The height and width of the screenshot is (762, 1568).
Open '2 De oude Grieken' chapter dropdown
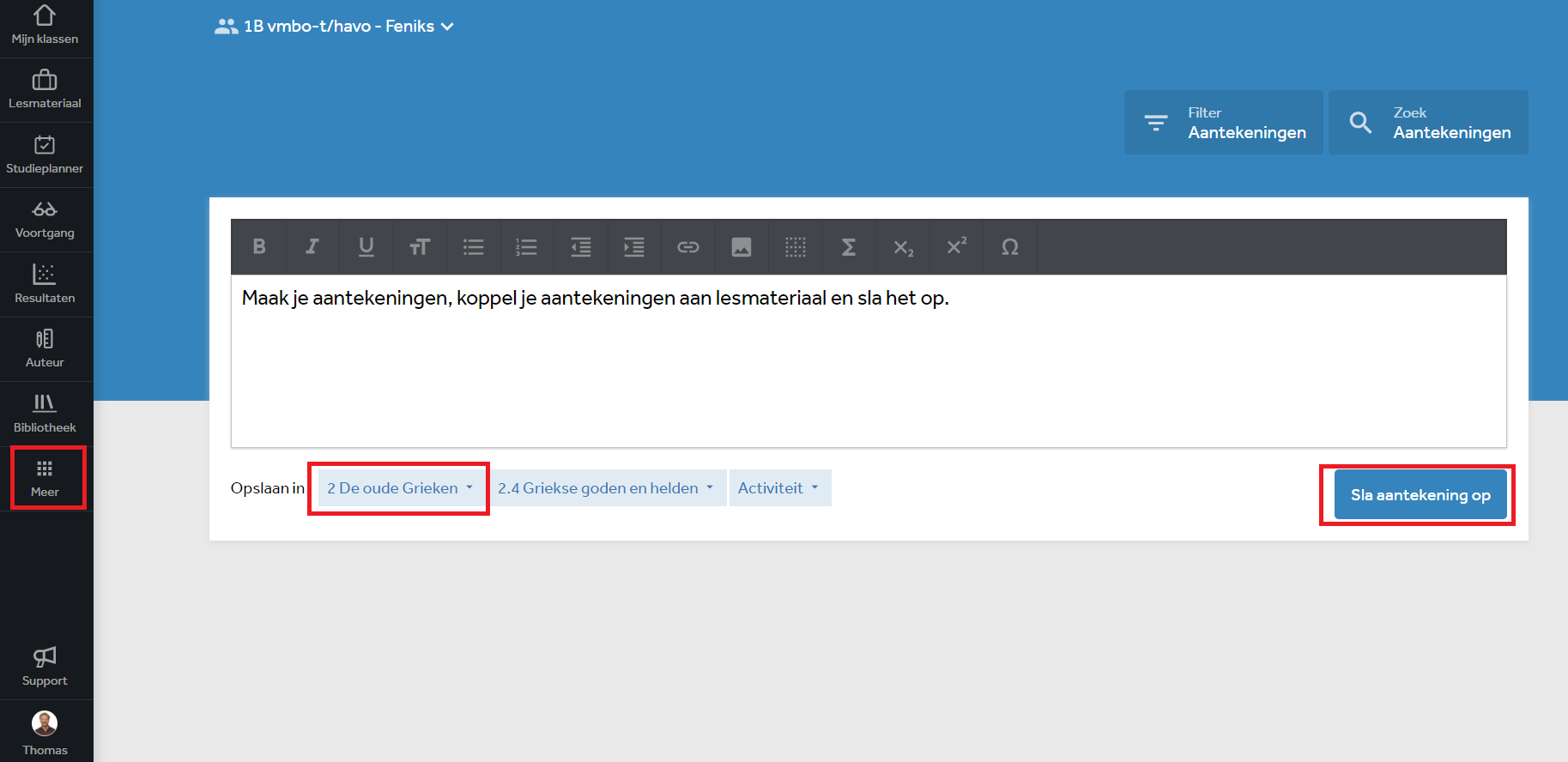point(400,488)
